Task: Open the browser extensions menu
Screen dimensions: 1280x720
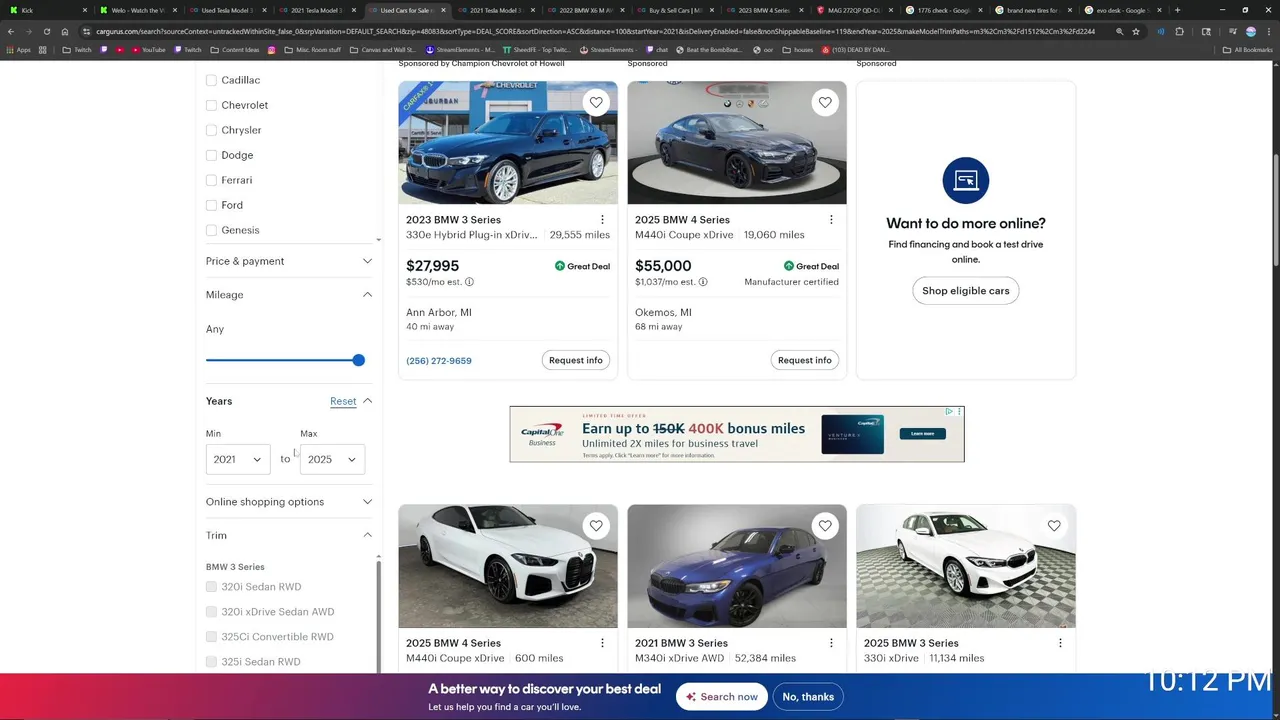Action: (x=1179, y=31)
